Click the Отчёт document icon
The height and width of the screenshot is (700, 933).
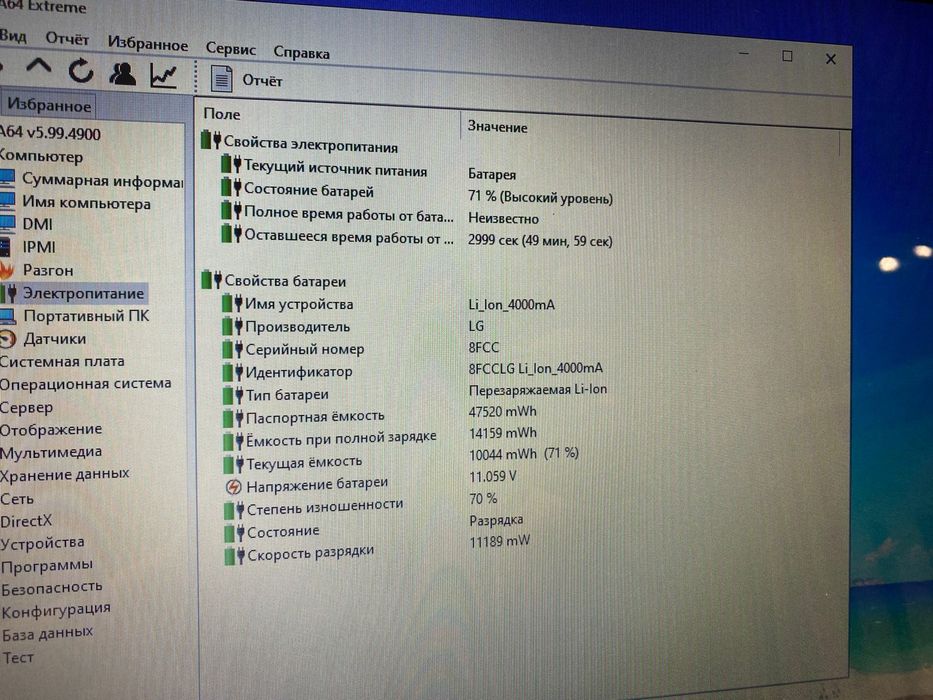click(222, 79)
